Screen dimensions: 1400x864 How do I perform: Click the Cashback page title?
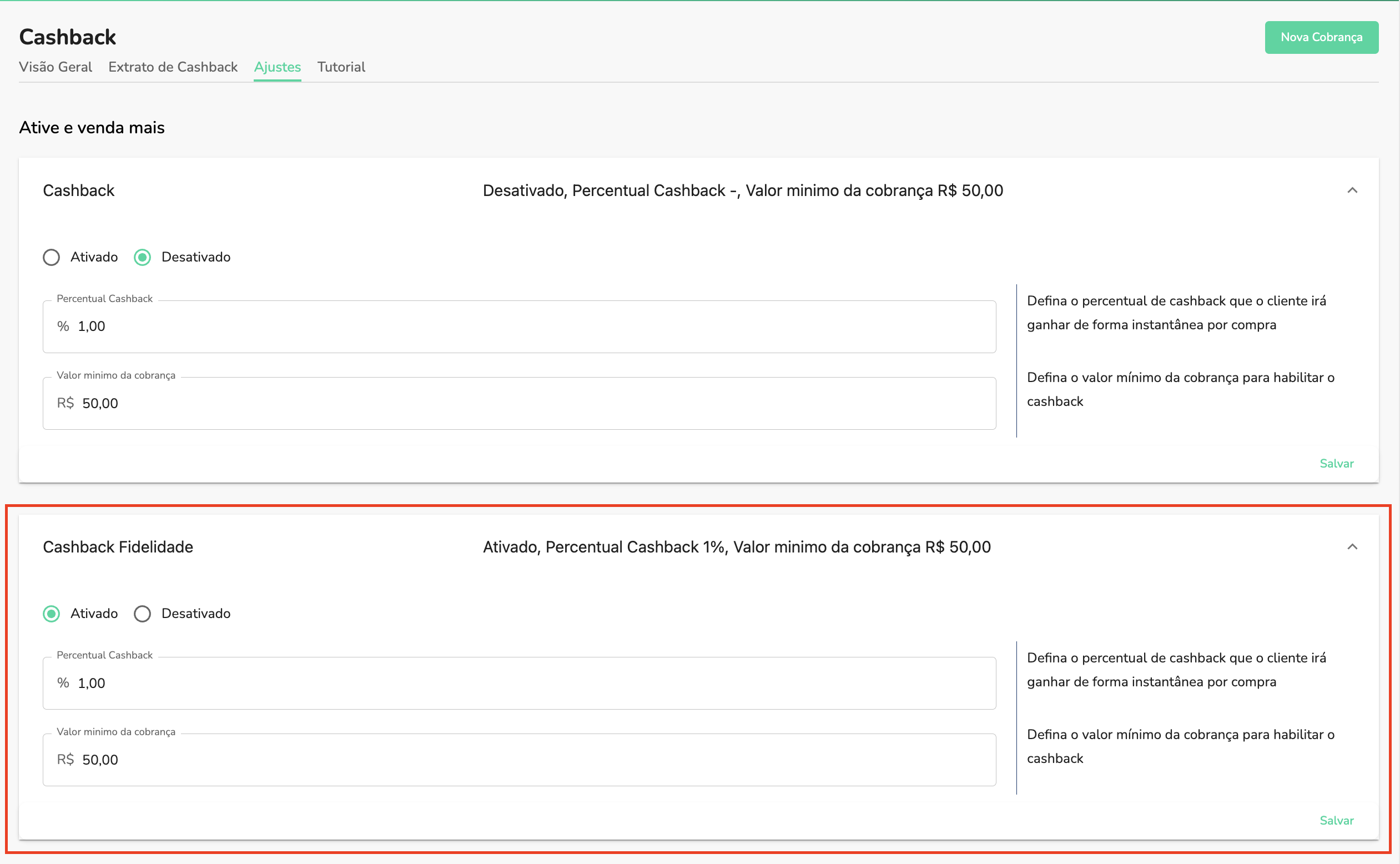tap(67, 37)
